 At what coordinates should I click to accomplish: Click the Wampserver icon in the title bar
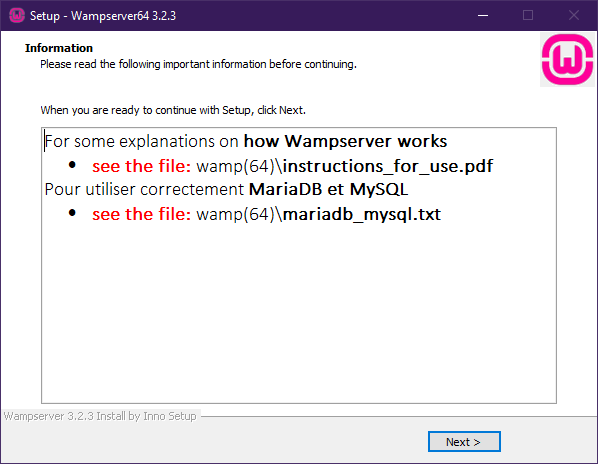coord(16,16)
